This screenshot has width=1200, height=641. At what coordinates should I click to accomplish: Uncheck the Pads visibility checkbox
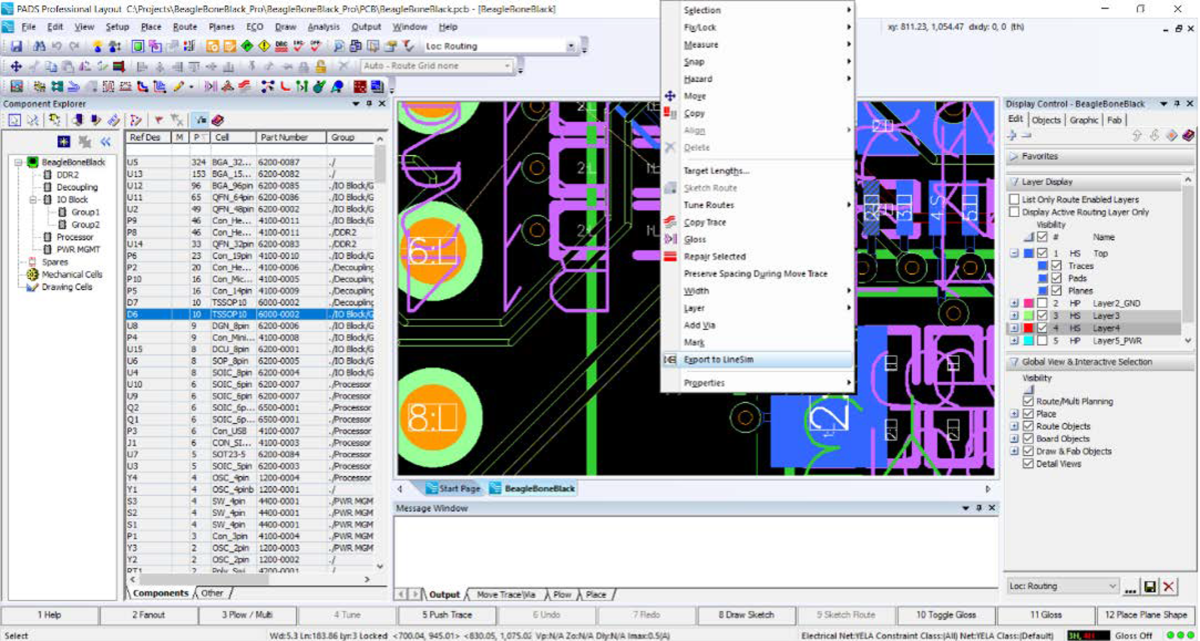[x=1057, y=278]
